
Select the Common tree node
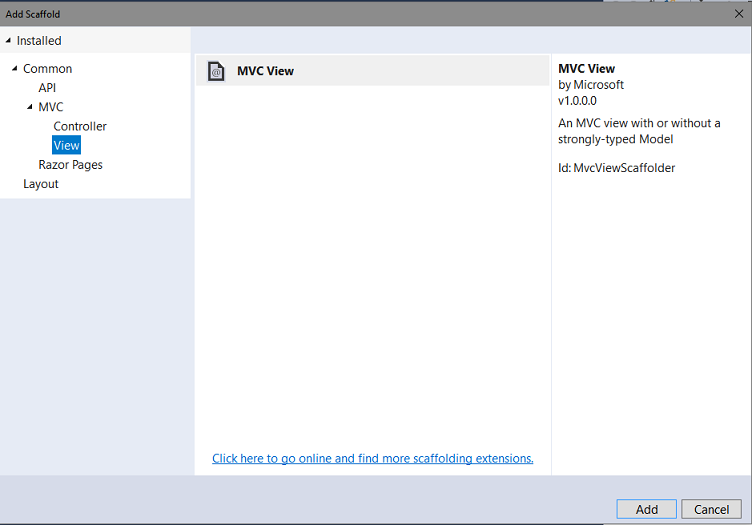(47, 69)
